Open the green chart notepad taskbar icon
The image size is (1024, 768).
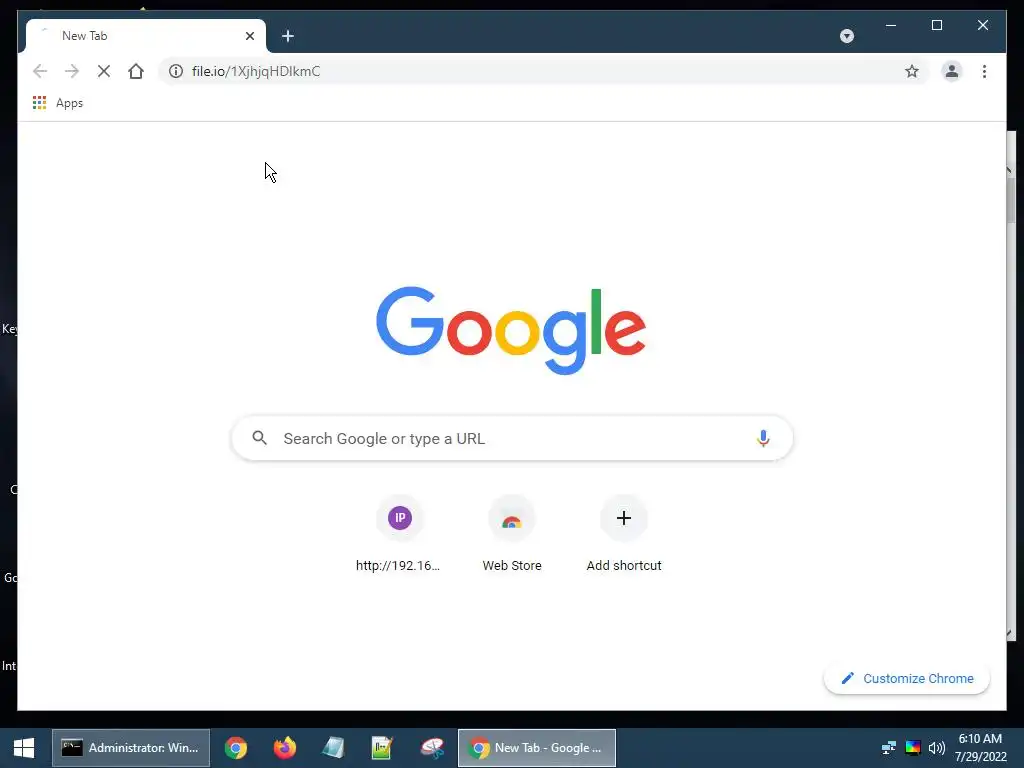pyautogui.click(x=382, y=748)
